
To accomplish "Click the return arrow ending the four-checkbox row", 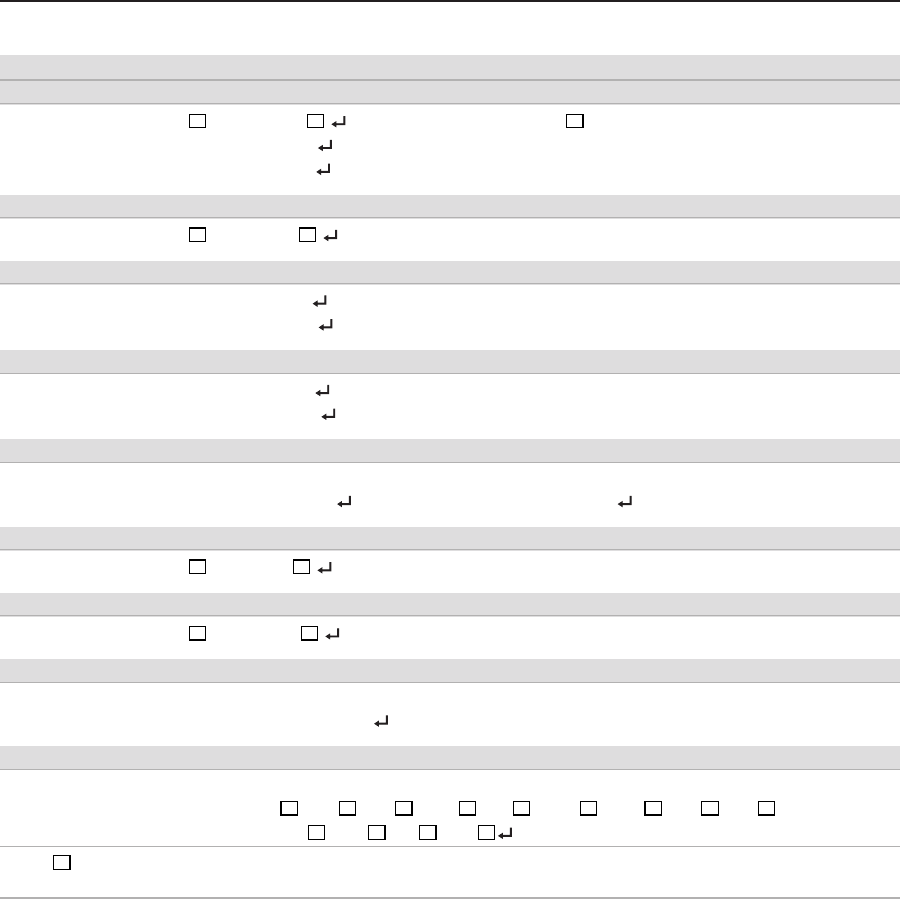I will click(x=504, y=832).
